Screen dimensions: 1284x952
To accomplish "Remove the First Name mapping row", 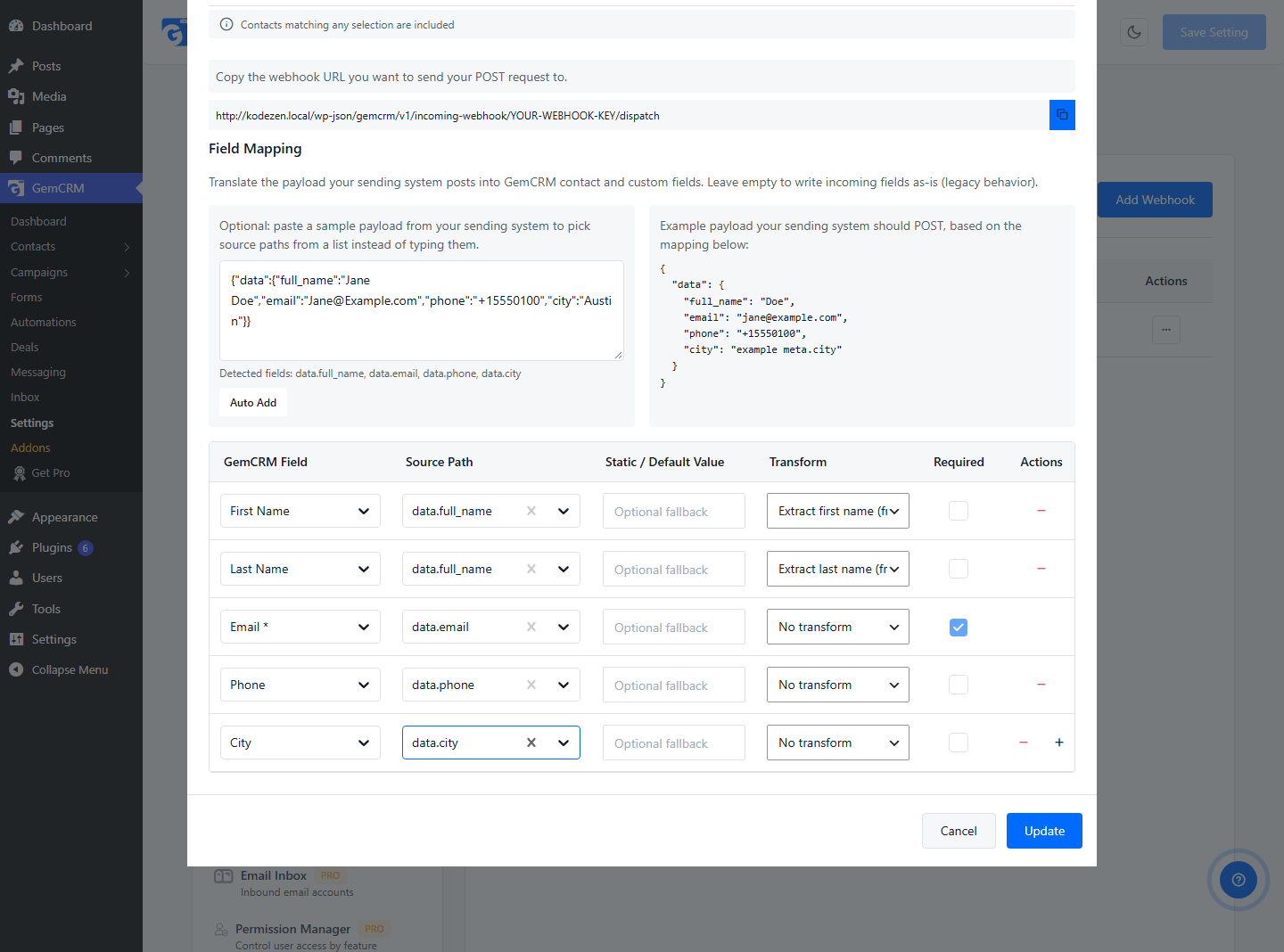I will (1041, 511).
